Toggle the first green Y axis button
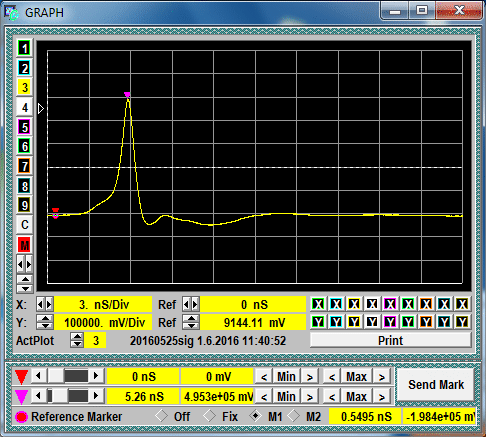This screenshot has width=486, height=437. click(x=318, y=322)
